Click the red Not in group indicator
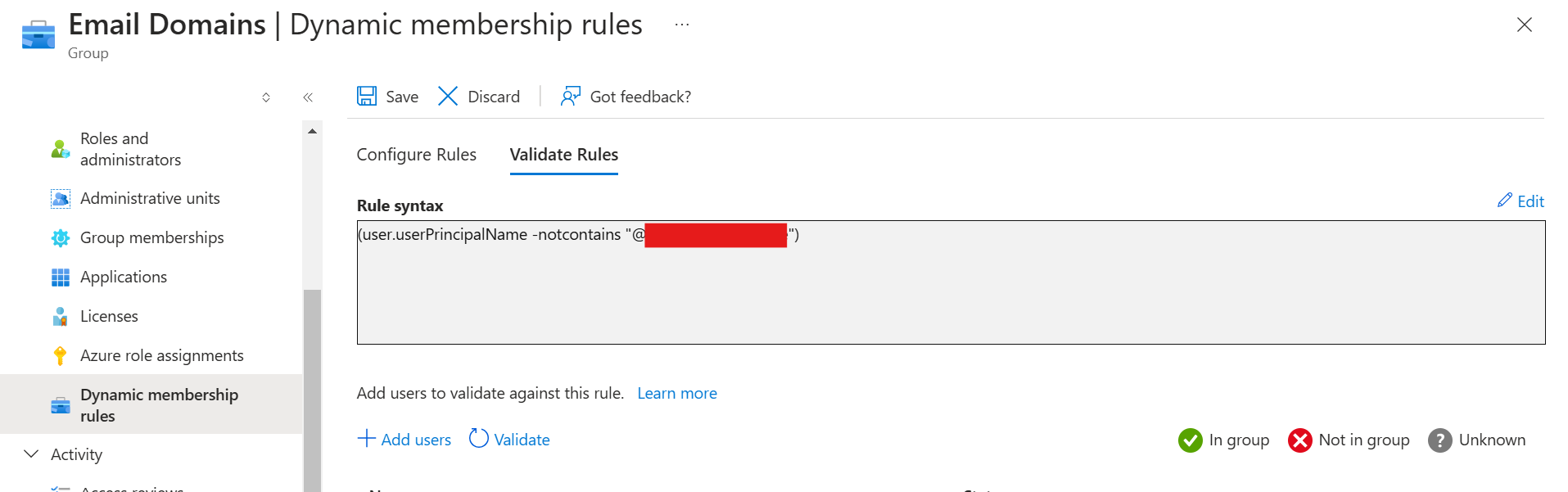1568x492 pixels. [1299, 440]
